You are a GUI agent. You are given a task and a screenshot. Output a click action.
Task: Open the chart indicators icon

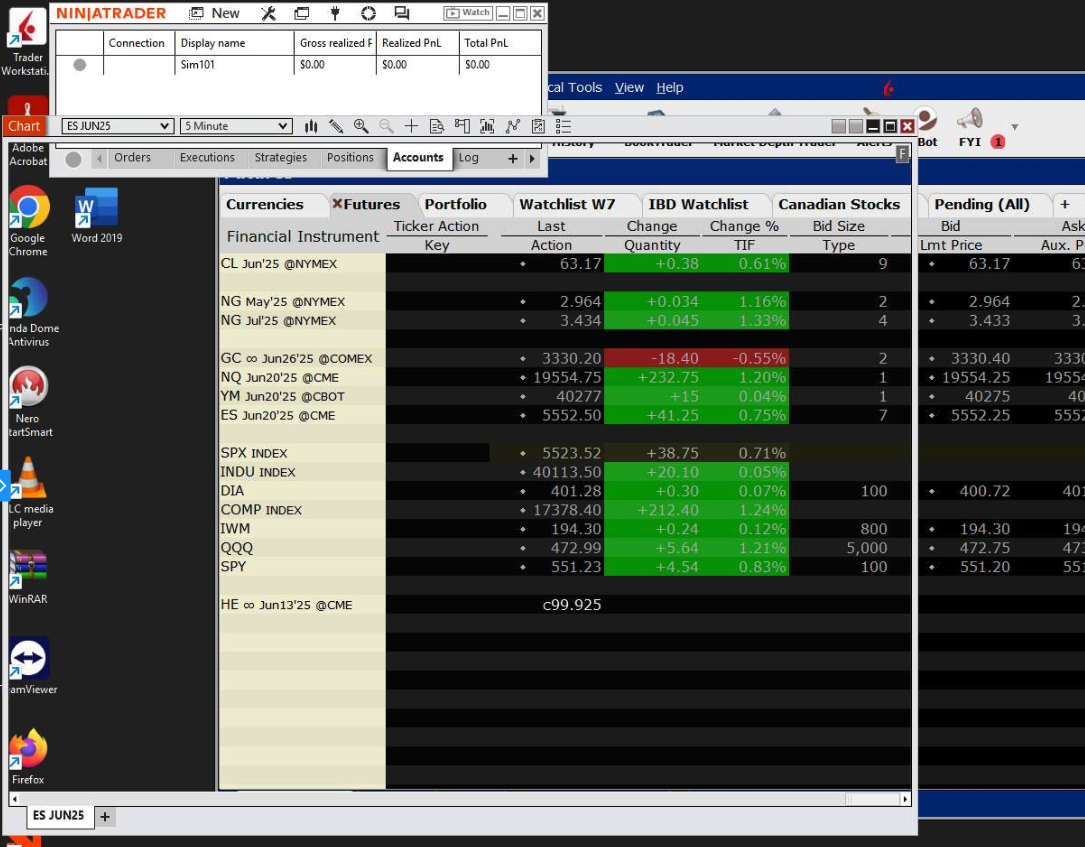click(x=487, y=126)
